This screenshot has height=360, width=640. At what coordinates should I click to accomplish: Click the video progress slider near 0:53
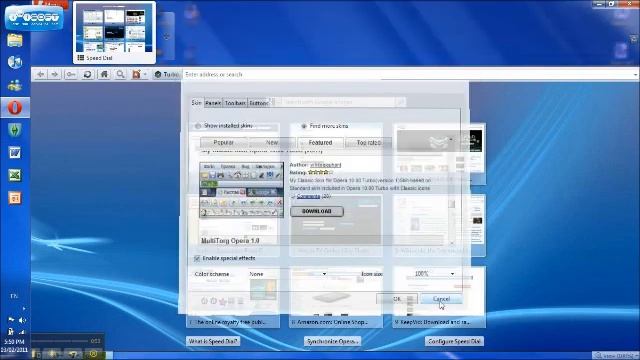click(x=60, y=340)
